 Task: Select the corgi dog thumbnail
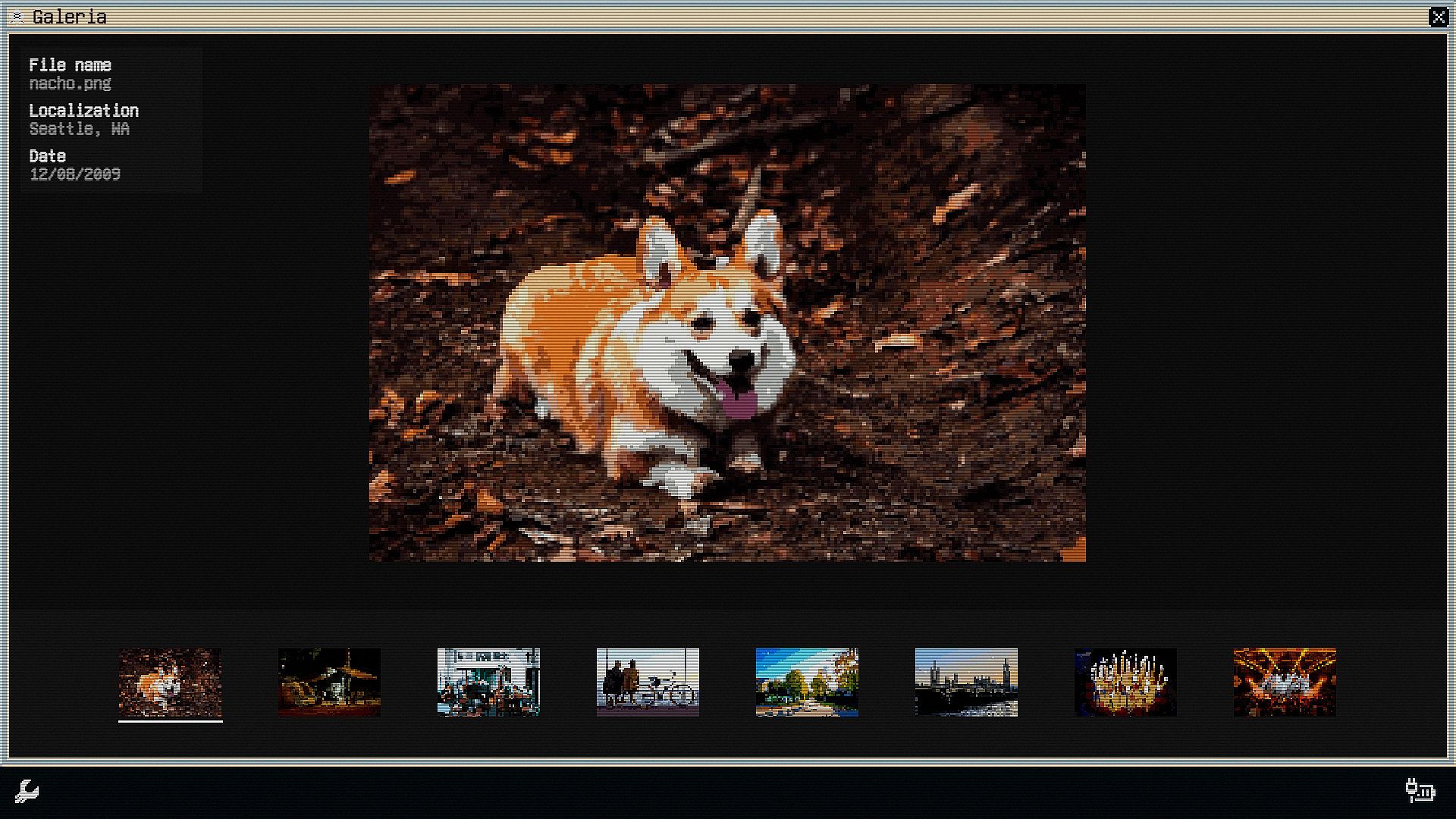pyautogui.click(x=170, y=682)
